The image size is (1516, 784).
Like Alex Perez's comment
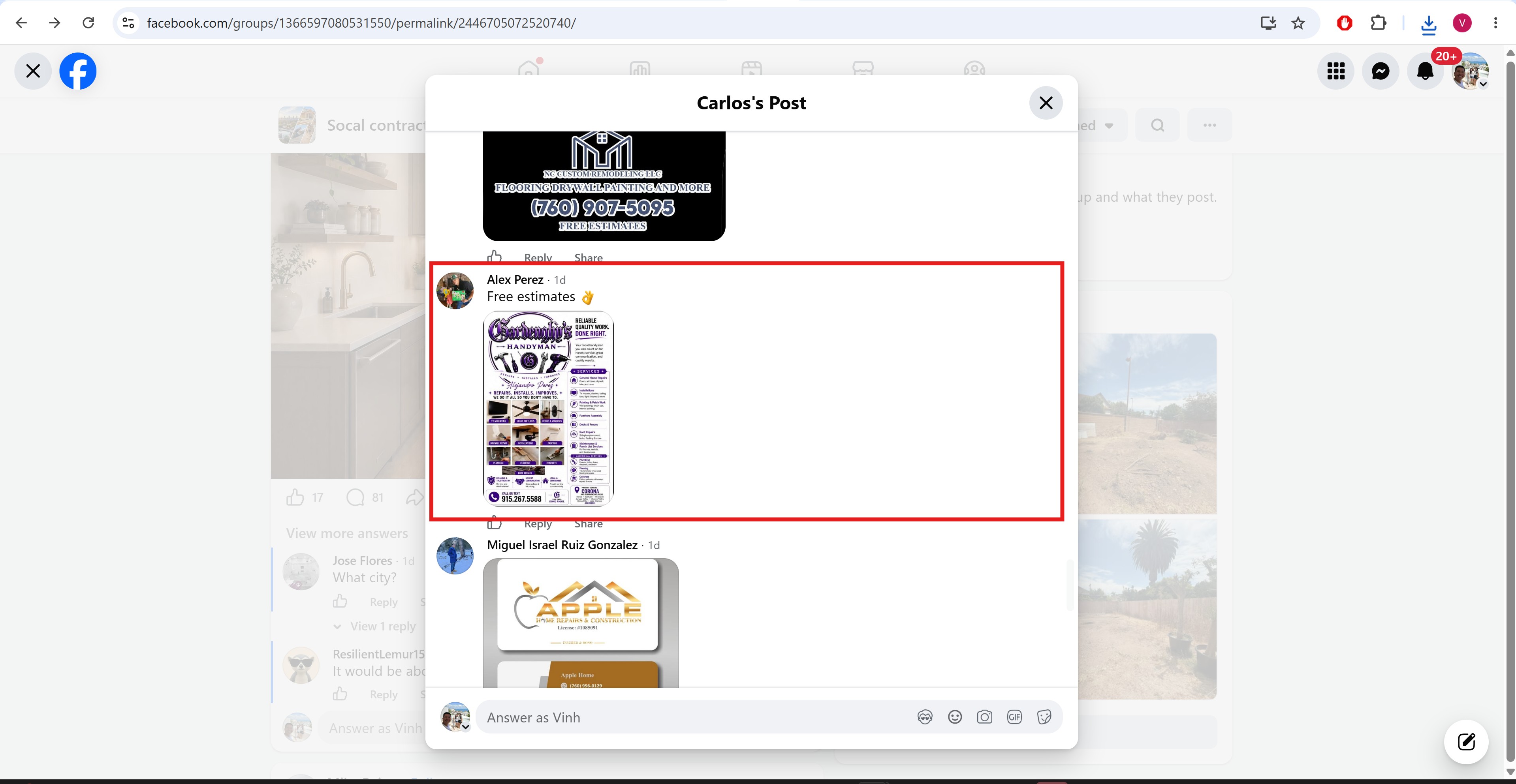coord(495,522)
